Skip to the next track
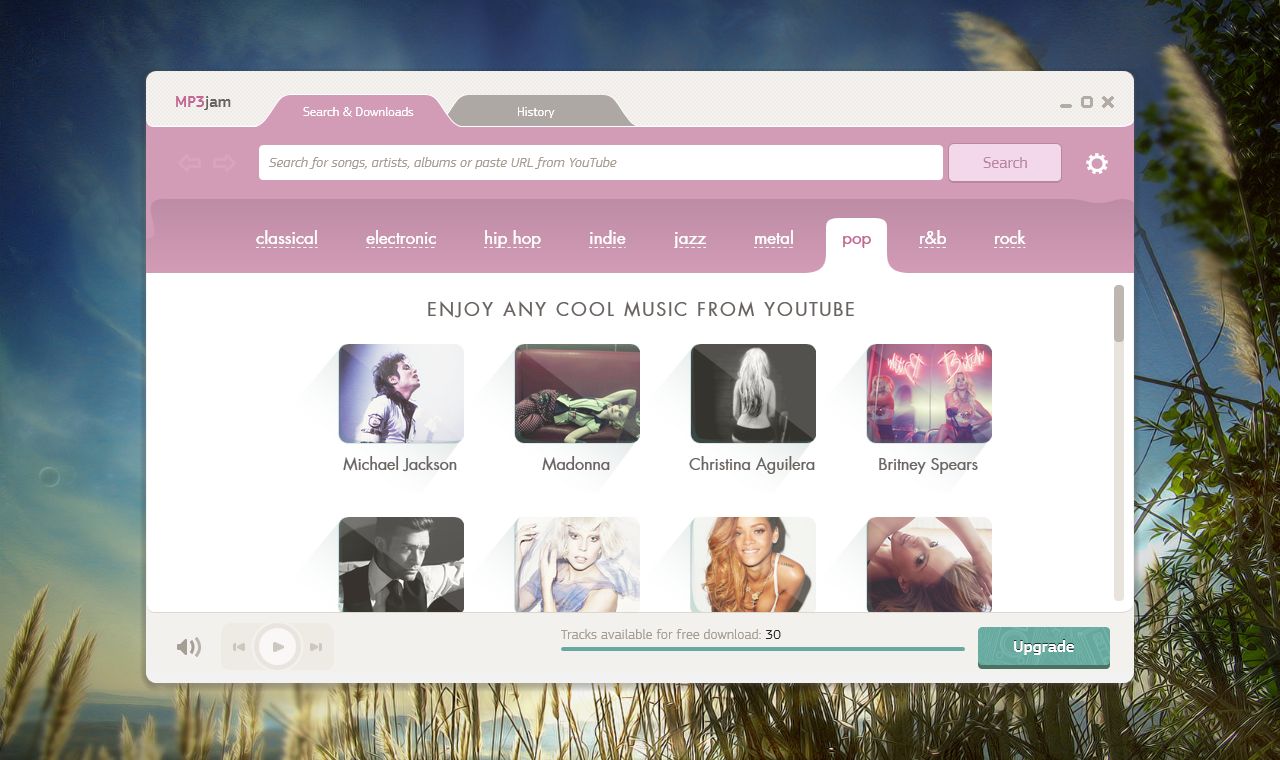Image resolution: width=1280 pixels, height=760 pixels. (x=316, y=647)
